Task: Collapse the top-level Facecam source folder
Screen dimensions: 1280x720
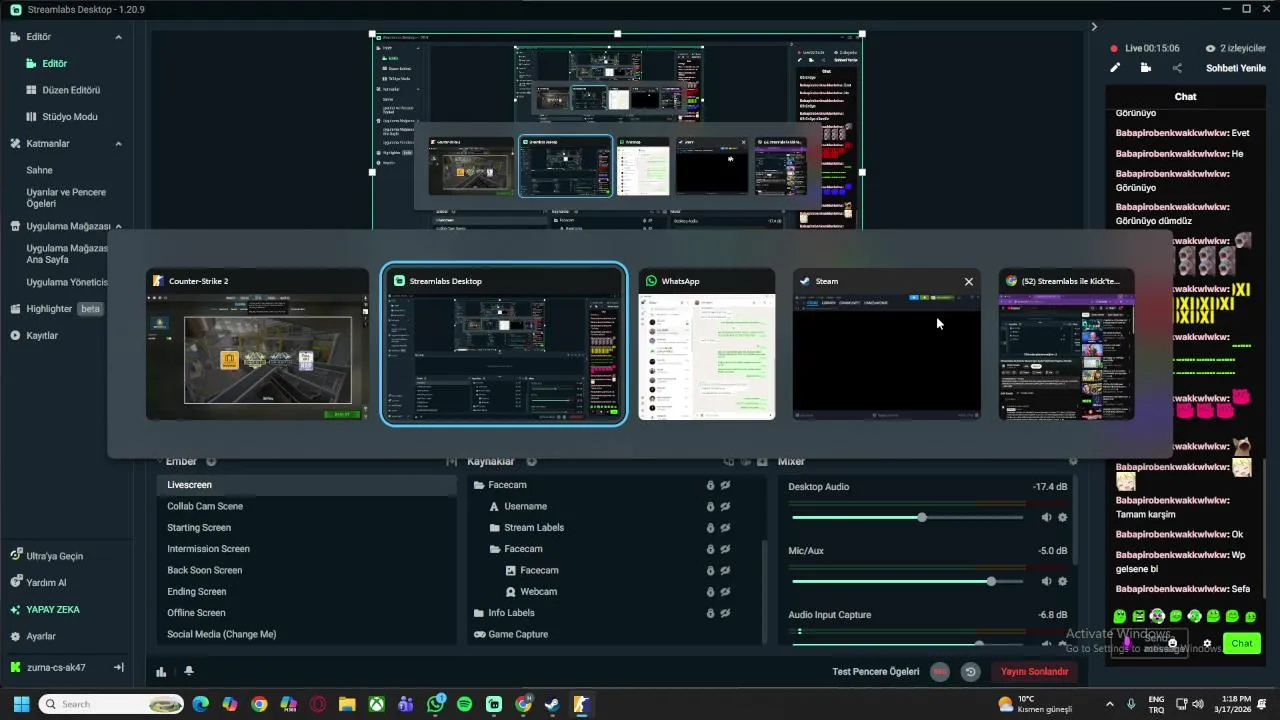Action: click(479, 486)
